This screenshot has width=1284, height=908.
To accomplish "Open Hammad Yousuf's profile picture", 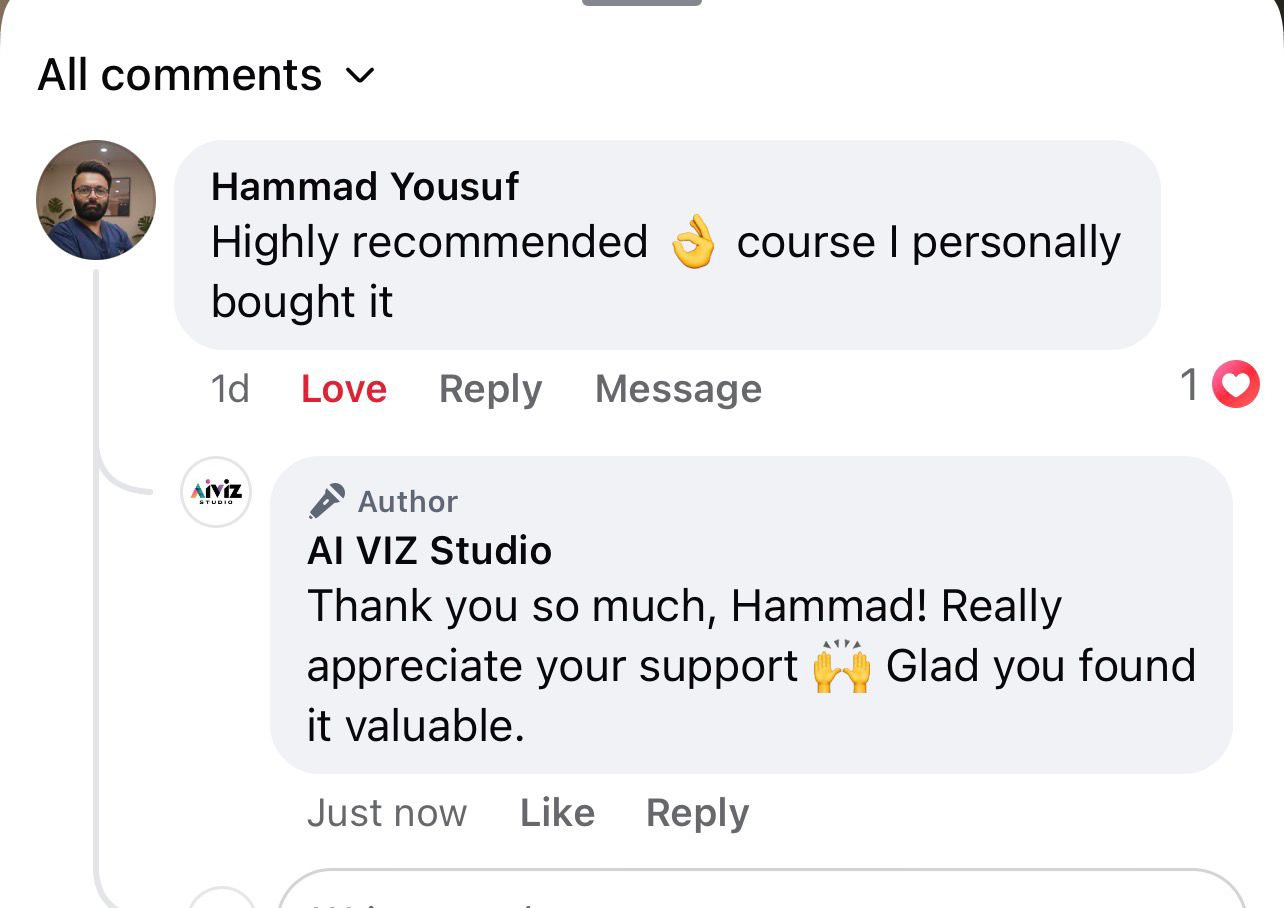I will pos(96,200).
